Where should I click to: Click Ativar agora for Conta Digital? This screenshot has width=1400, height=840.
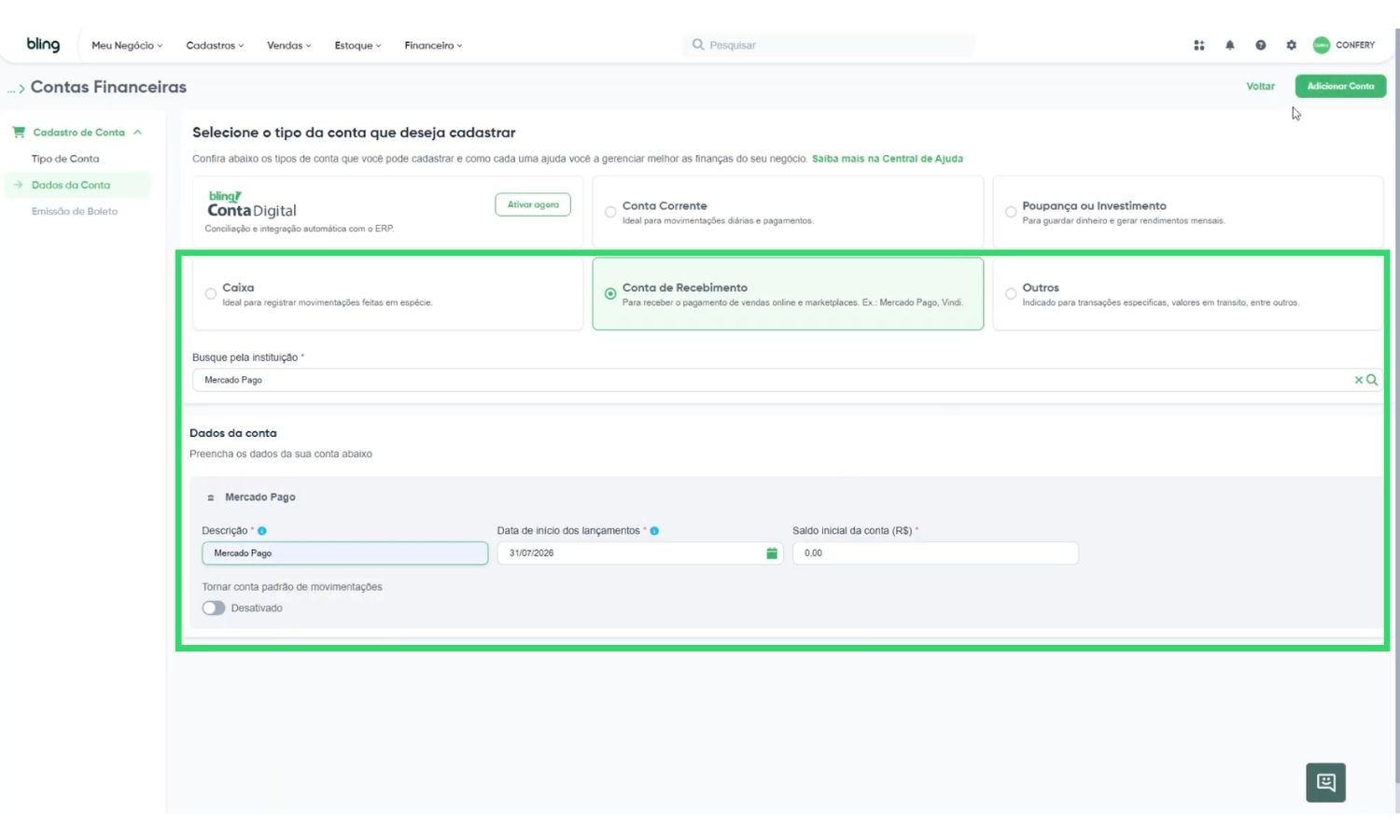(533, 204)
